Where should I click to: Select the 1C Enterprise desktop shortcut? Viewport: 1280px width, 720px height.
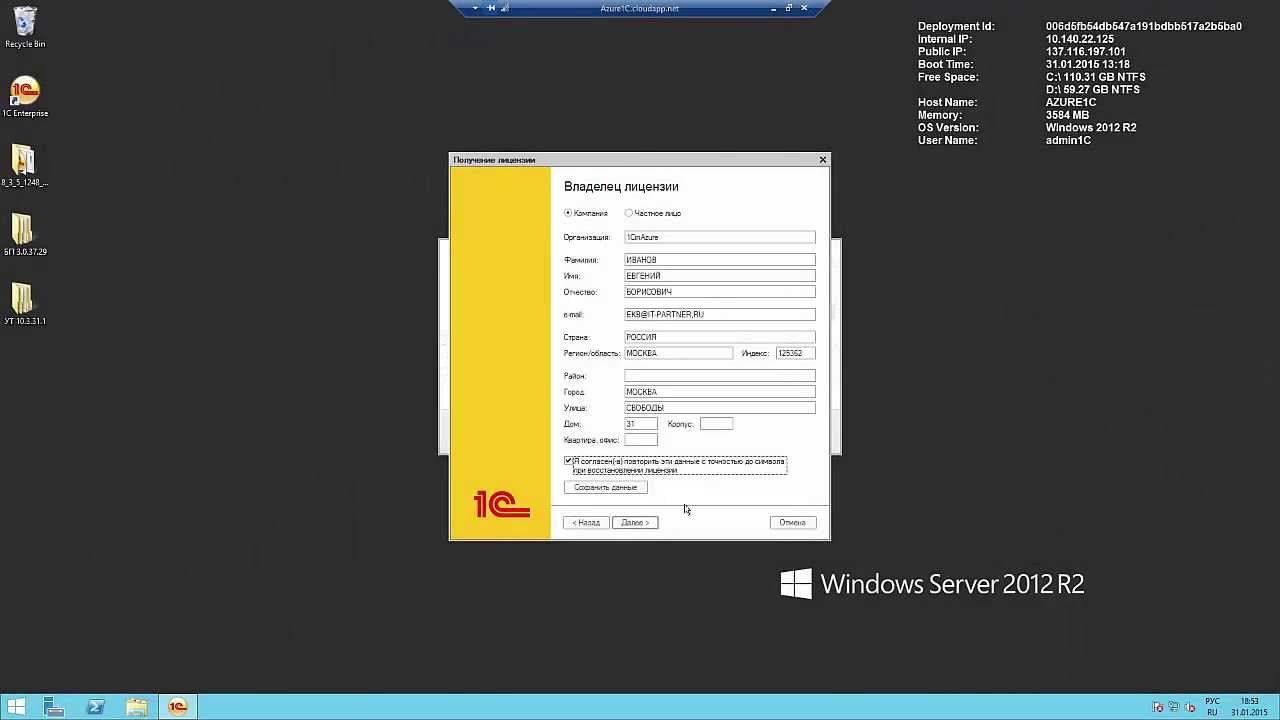(25, 97)
